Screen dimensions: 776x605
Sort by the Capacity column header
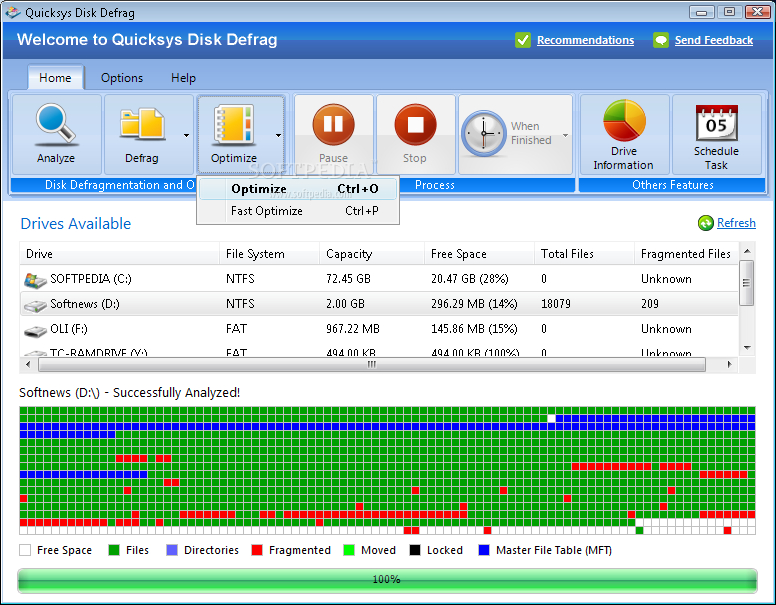point(372,253)
